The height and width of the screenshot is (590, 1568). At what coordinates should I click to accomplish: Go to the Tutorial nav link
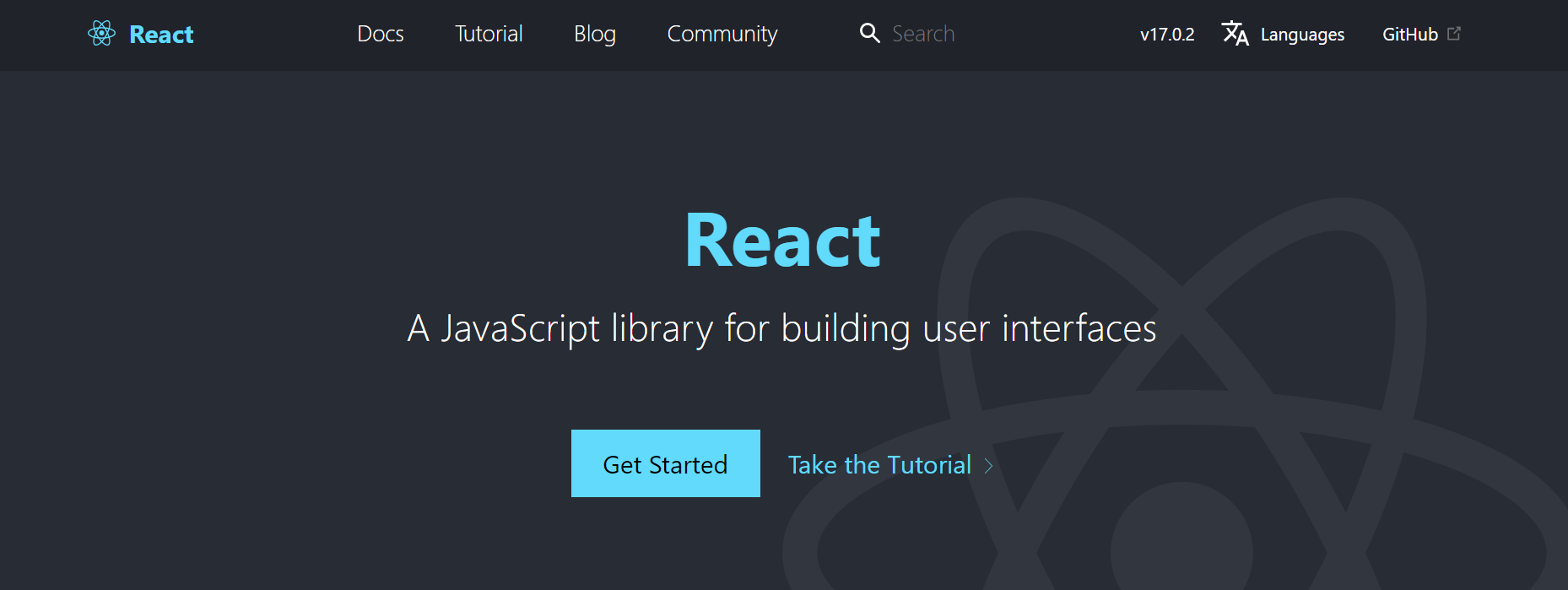(489, 34)
